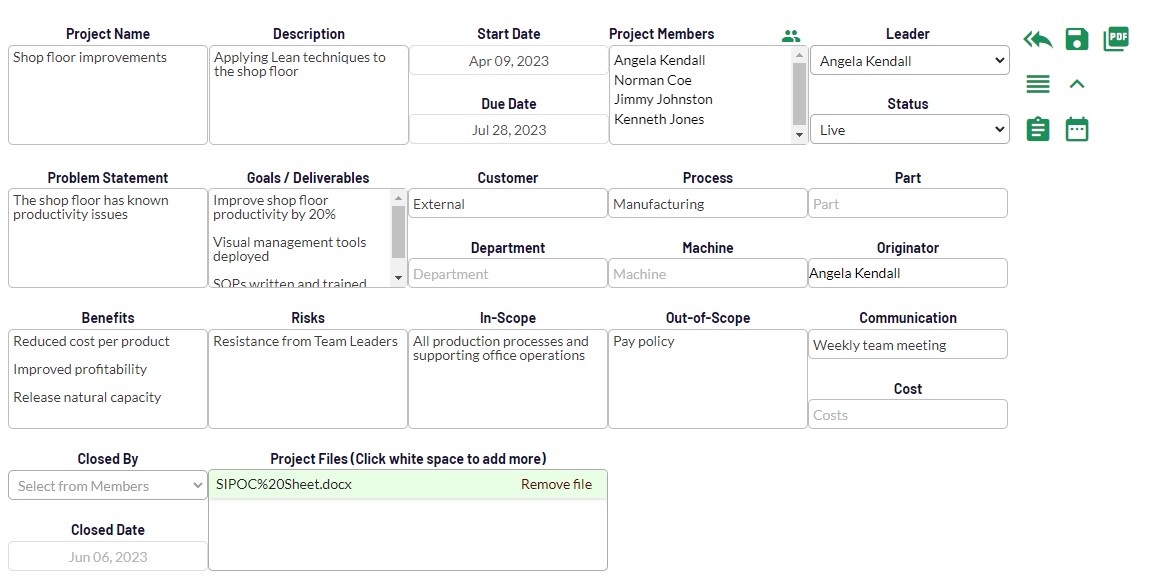Image resolution: width=1154 pixels, height=584 pixels.
Task: Export the project to PDF
Action: pos(1116,39)
